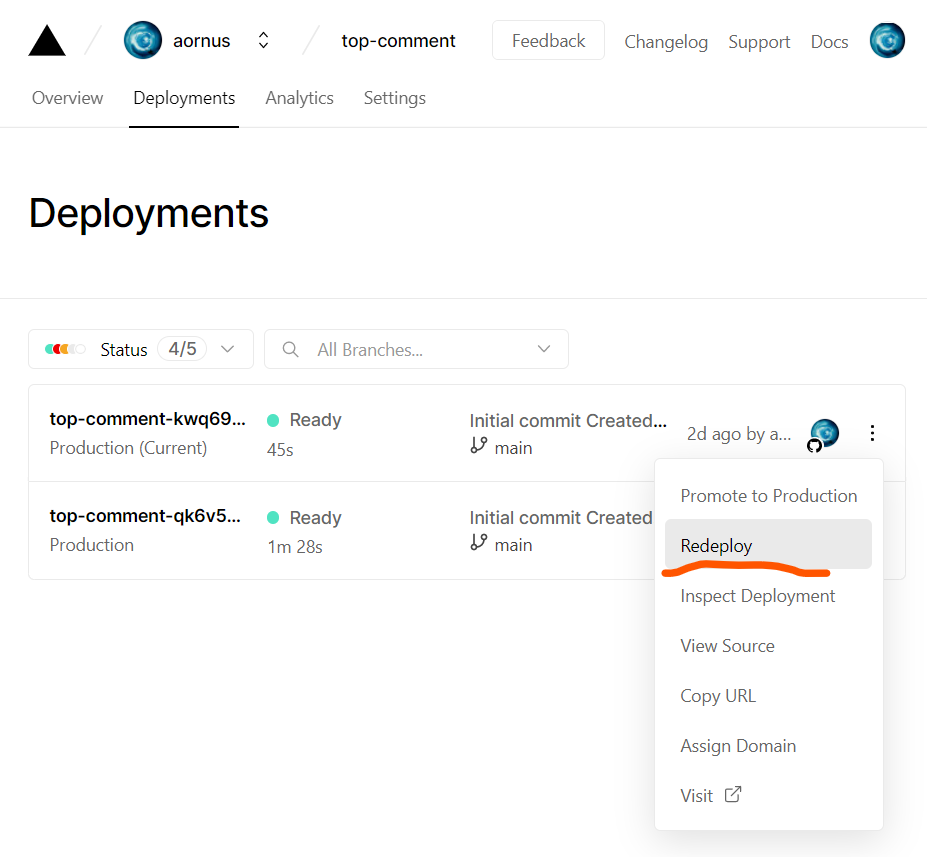927x857 pixels.
Task: Open the Settings tab
Action: tap(394, 98)
